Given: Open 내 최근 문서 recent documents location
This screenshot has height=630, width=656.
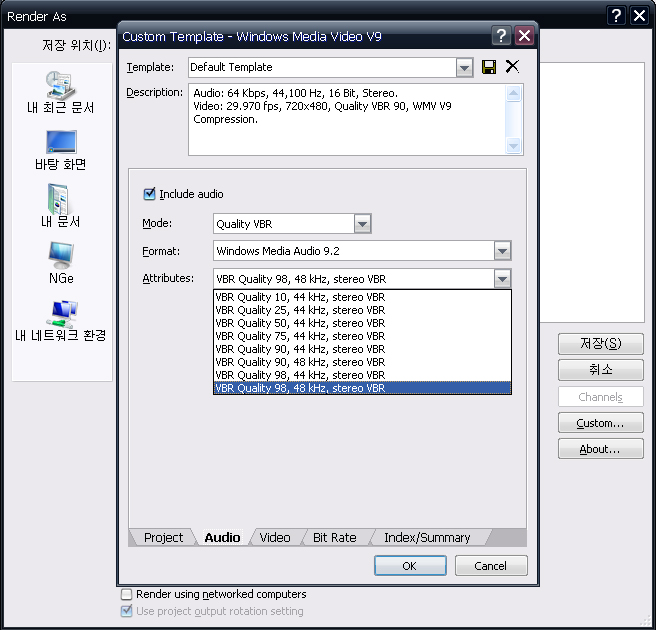Looking at the screenshot, I should click(x=61, y=92).
